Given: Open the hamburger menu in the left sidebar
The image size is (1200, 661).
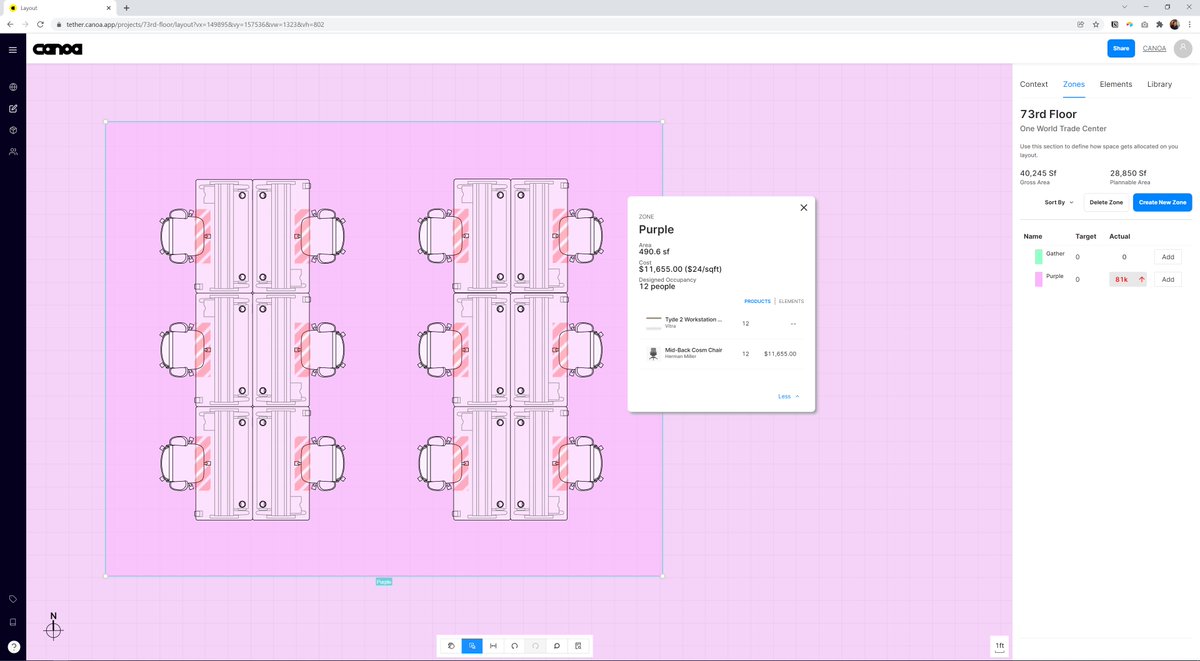Looking at the screenshot, I should 12,49.
